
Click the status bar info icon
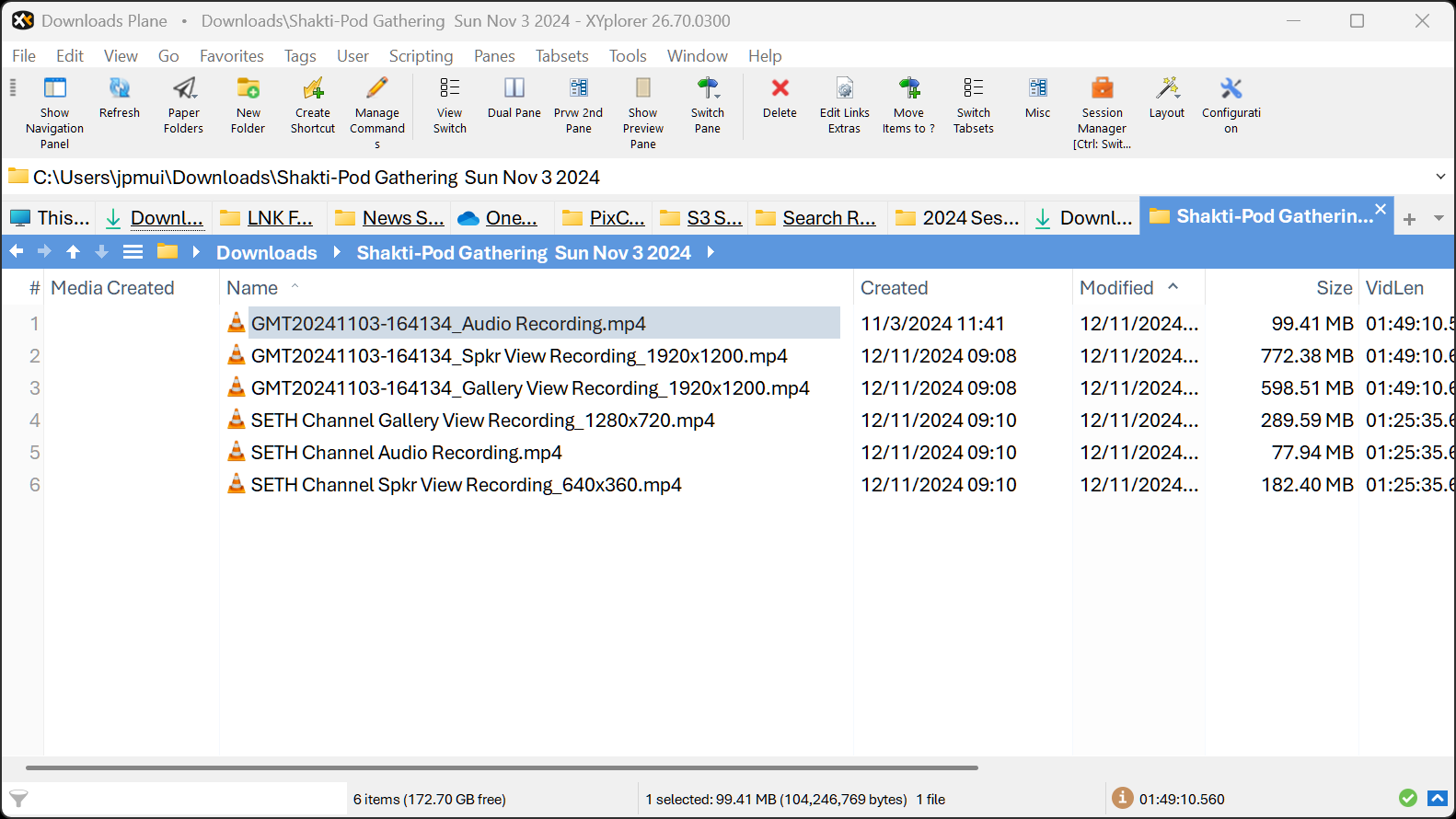(x=1122, y=798)
